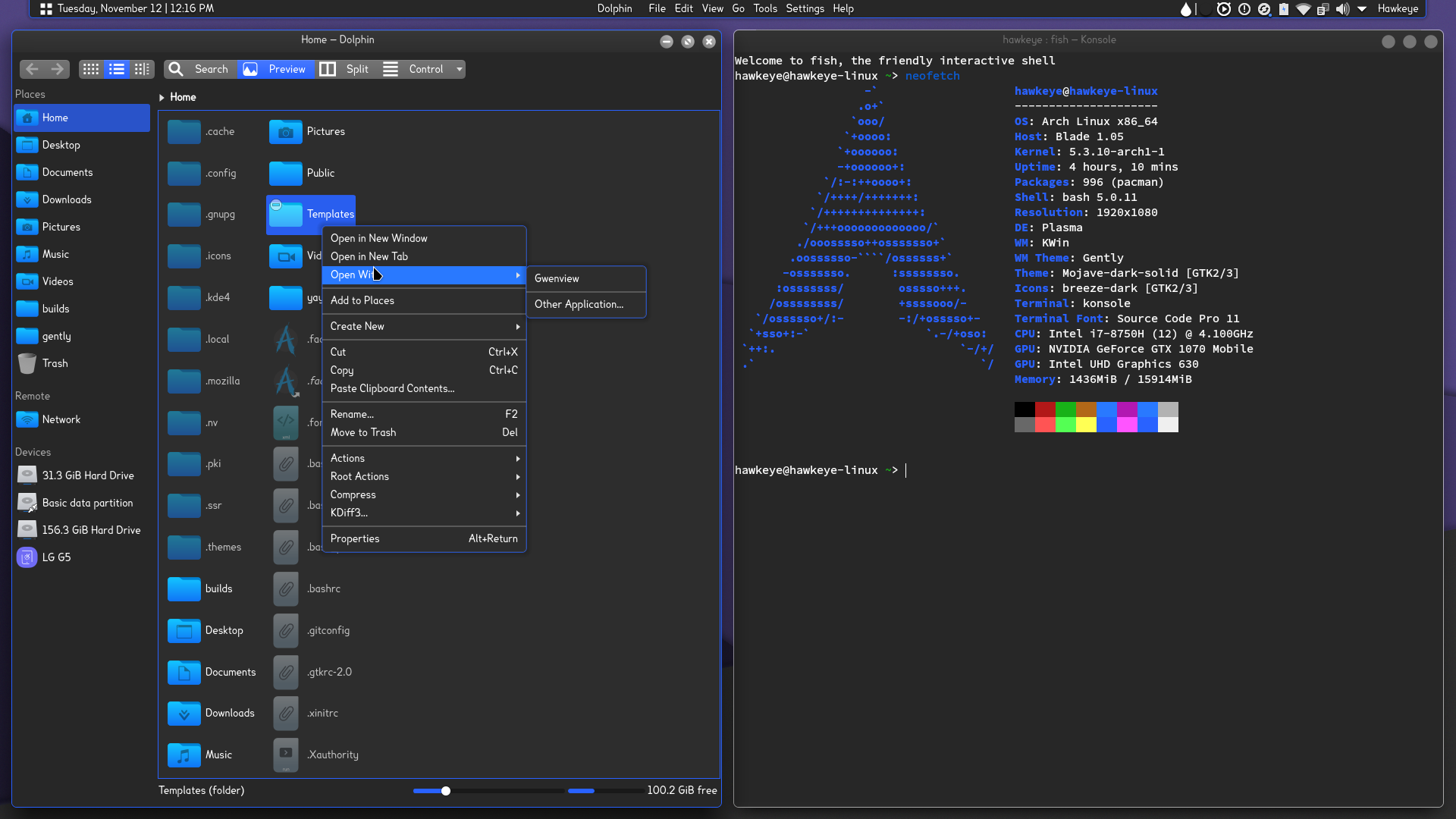Viewport: 1456px width, 819px height.
Task: Select Home in the Places panel
Action: click(82, 118)
